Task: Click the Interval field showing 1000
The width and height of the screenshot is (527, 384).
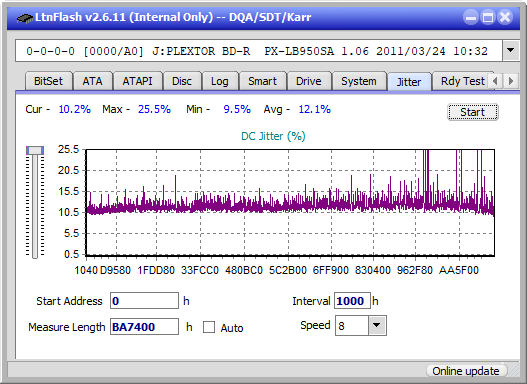Action: (x=352, y=301)
